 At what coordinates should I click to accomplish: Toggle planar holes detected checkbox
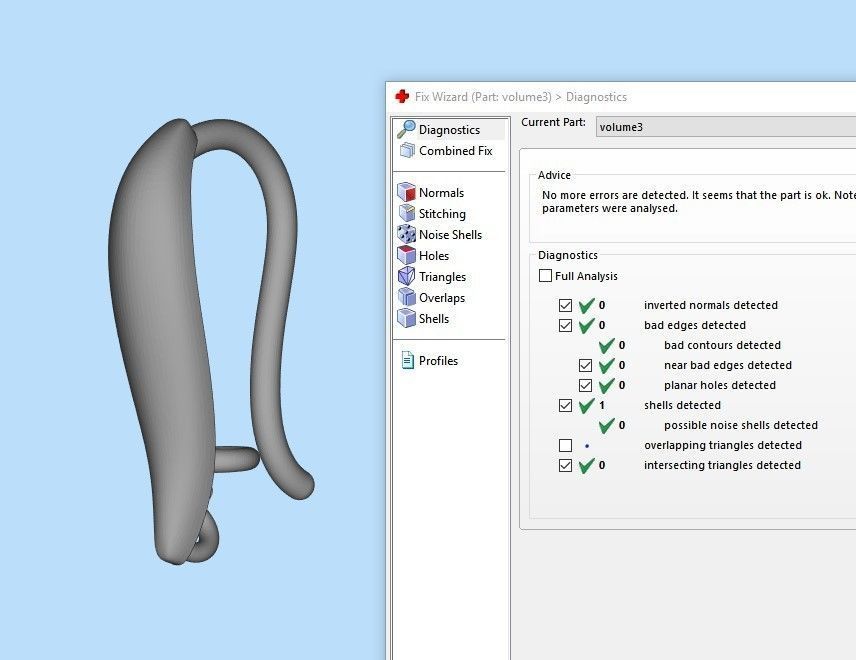tap(585, 385)
